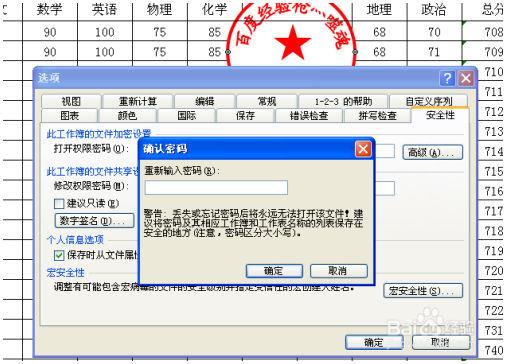Select the 1-2-3 的帮助 tab
Image resolution: width=506 pixels, height=364 pixels.
(x=343, y=101)
